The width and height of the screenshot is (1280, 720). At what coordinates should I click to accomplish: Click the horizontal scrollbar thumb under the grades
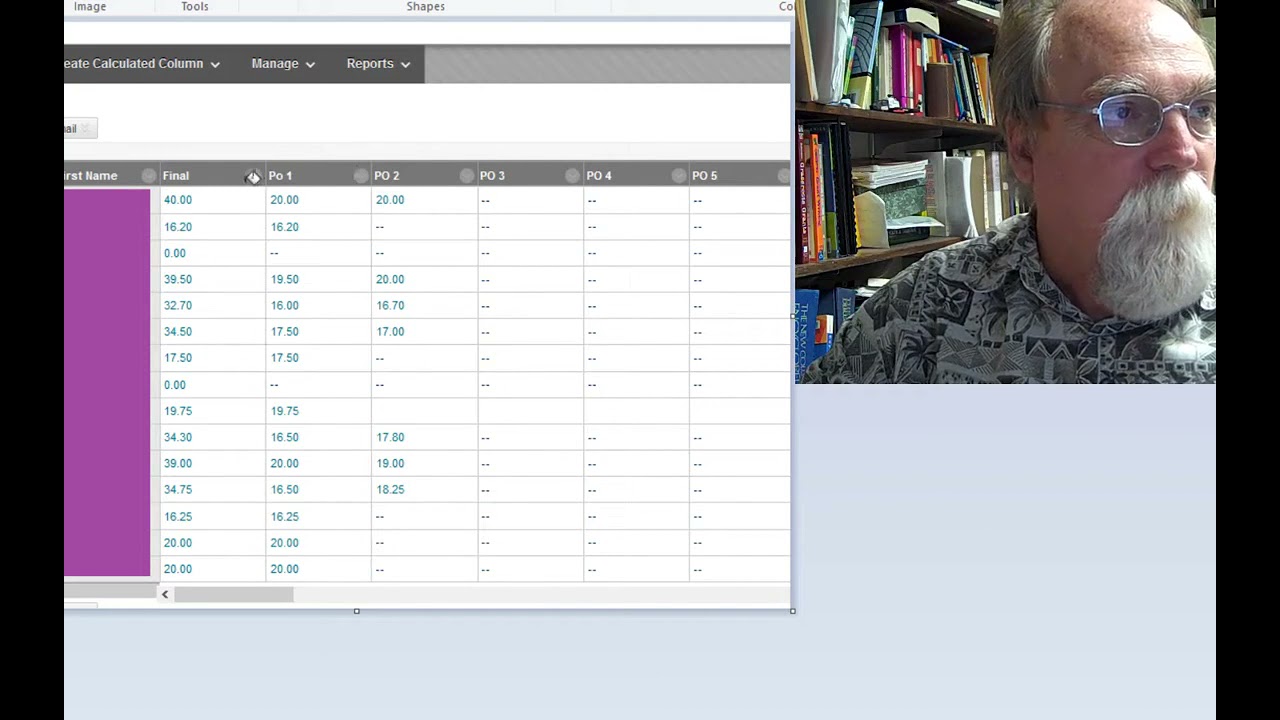click(x=234, y=595)
